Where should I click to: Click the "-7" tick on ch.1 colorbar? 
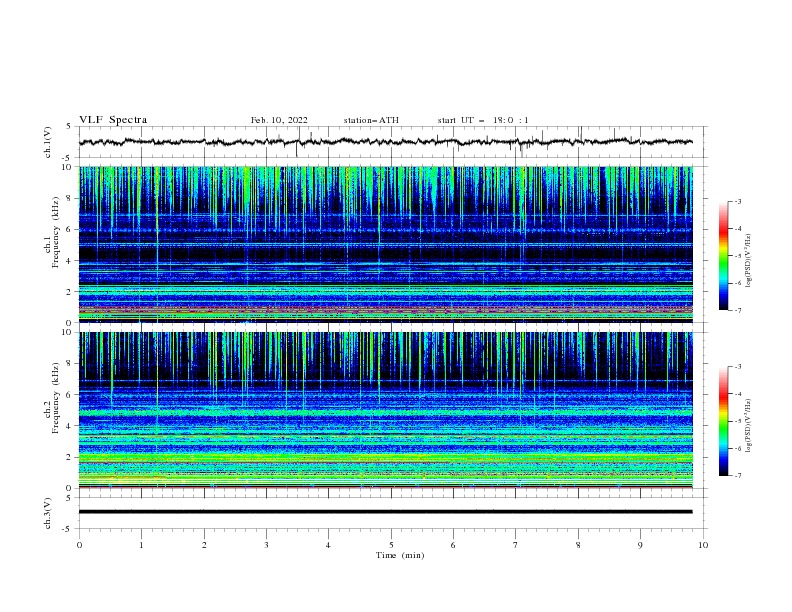click(x=737, y=310)
